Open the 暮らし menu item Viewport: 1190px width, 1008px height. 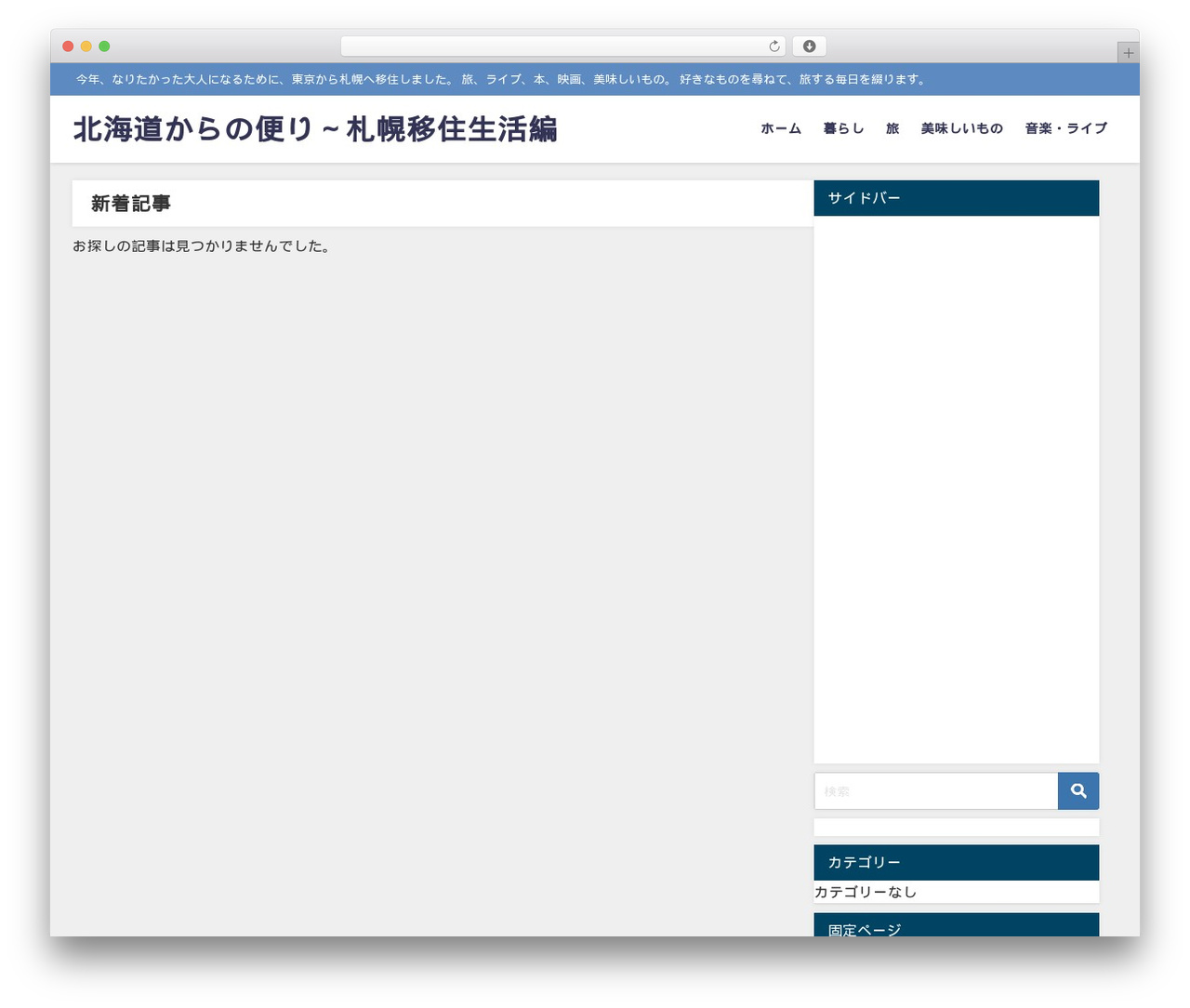click(843, 128)
